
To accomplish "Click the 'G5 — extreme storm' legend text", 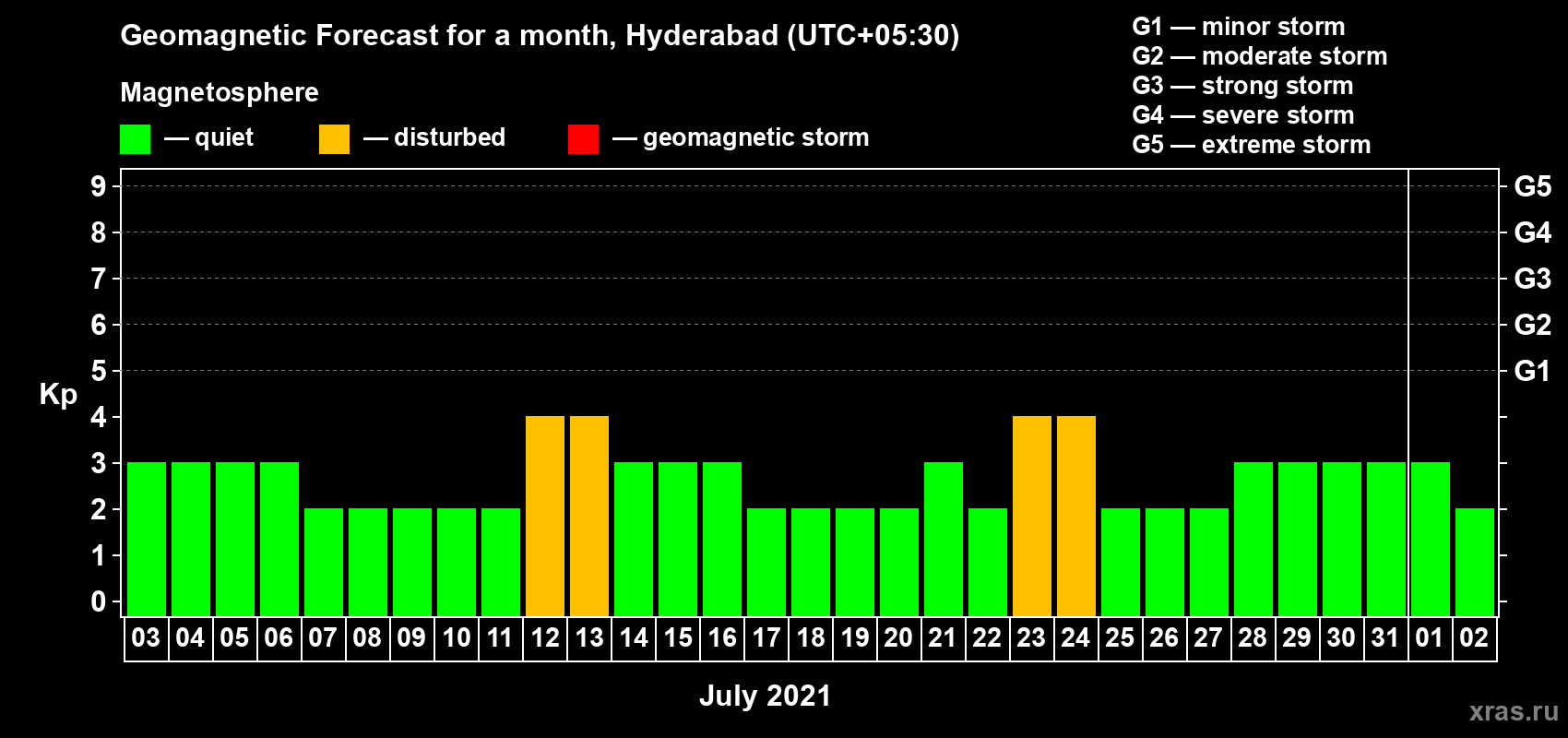I will [x=1252, y=145].
